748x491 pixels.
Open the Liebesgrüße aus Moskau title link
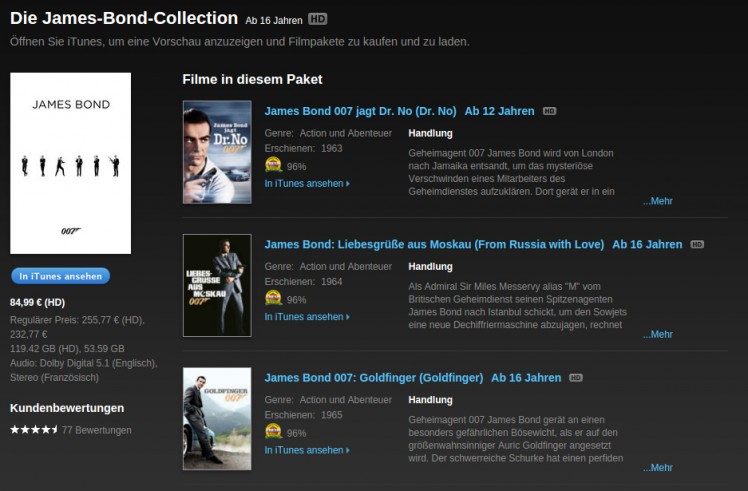coord(434,244)
